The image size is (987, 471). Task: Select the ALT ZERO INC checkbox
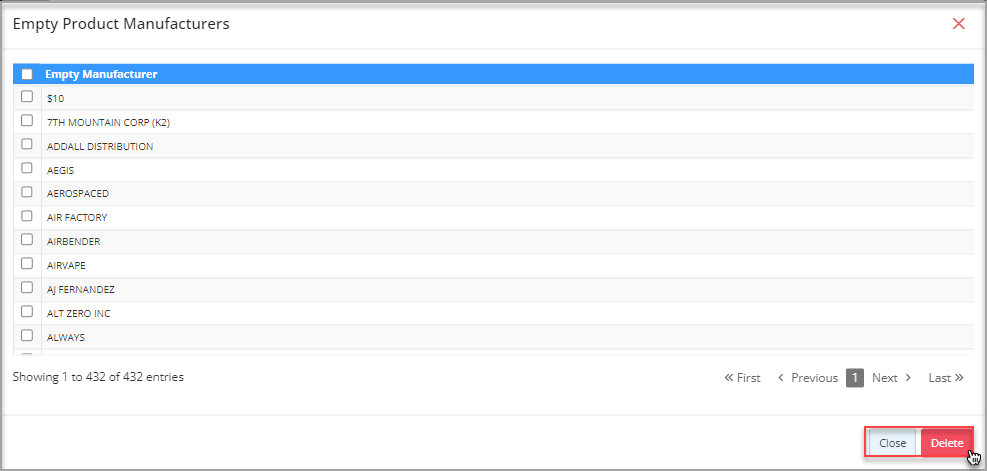coord(27,311)
